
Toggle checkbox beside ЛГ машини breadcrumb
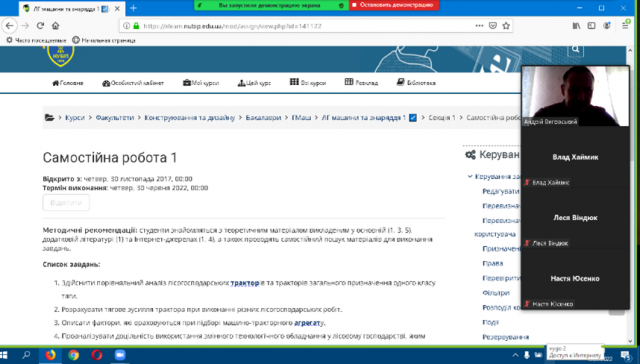coord(413,118)
